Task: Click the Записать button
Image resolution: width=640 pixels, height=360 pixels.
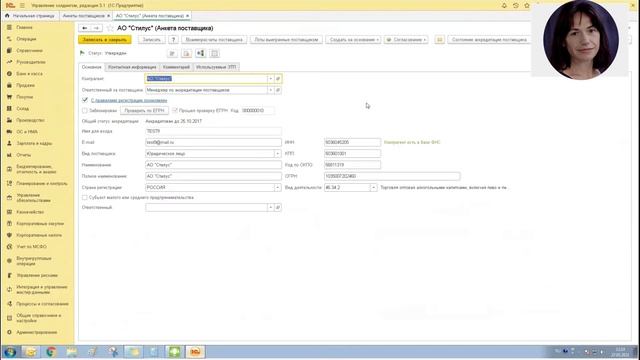Action: coord(151,40)
